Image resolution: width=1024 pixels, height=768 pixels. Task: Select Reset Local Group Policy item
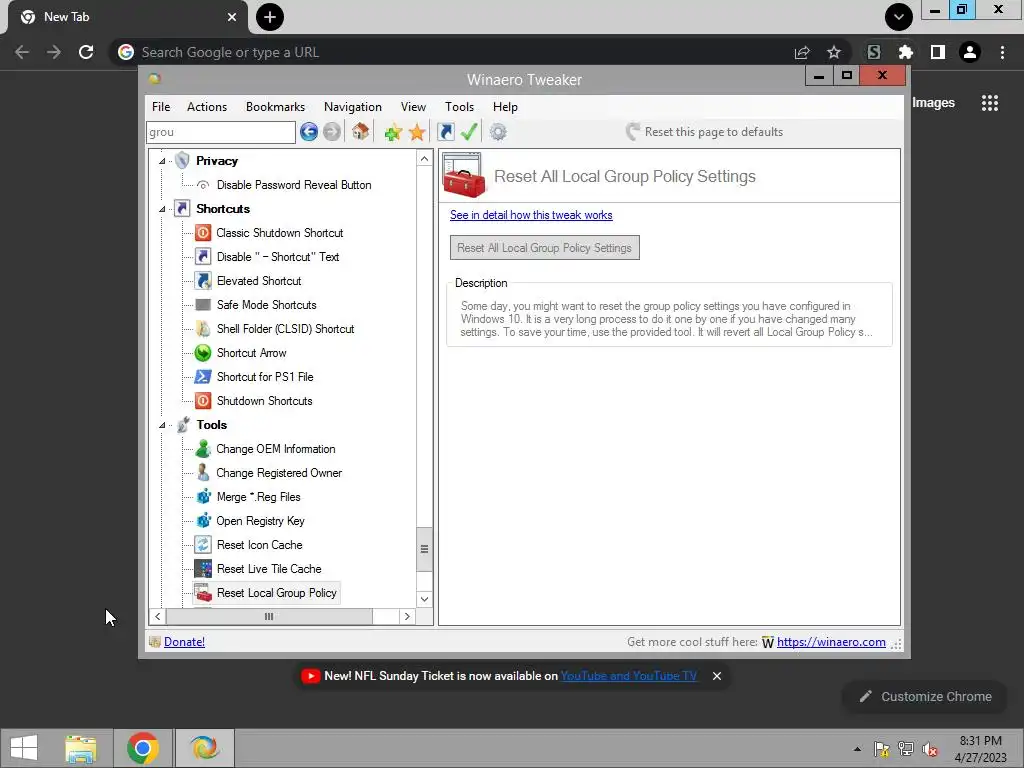[x=276, y=593]
